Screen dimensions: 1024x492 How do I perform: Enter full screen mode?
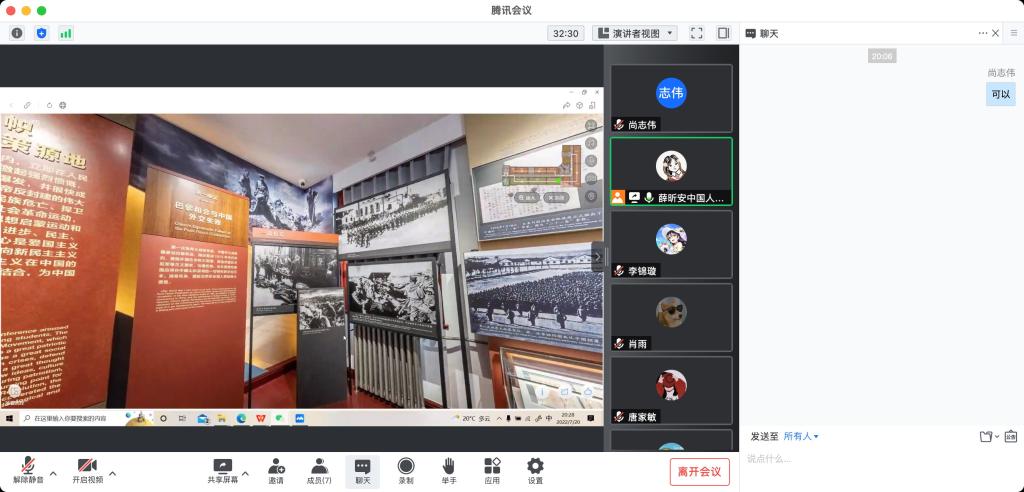(696, 33)
